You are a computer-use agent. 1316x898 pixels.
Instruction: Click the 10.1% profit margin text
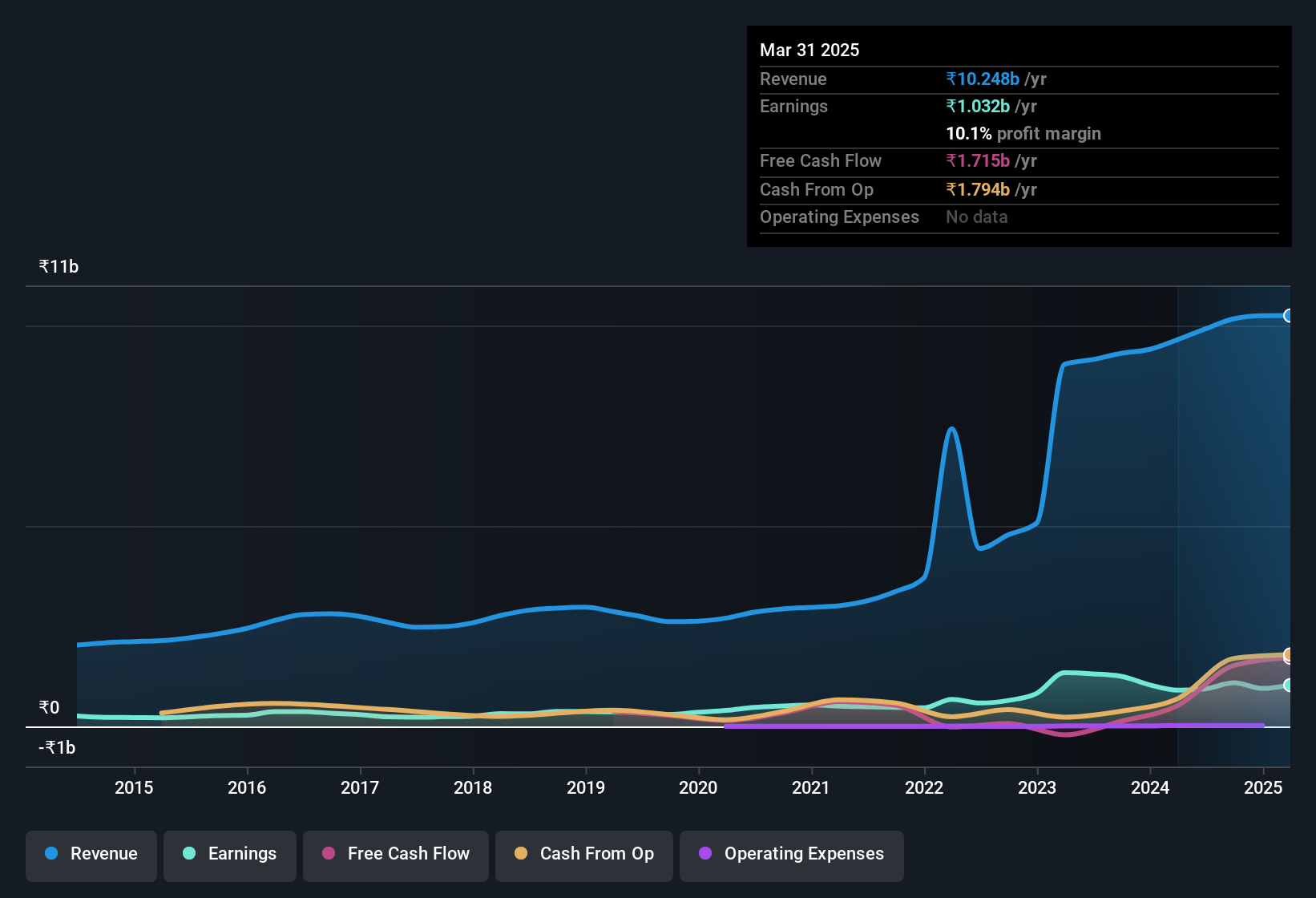point(1023,133)
